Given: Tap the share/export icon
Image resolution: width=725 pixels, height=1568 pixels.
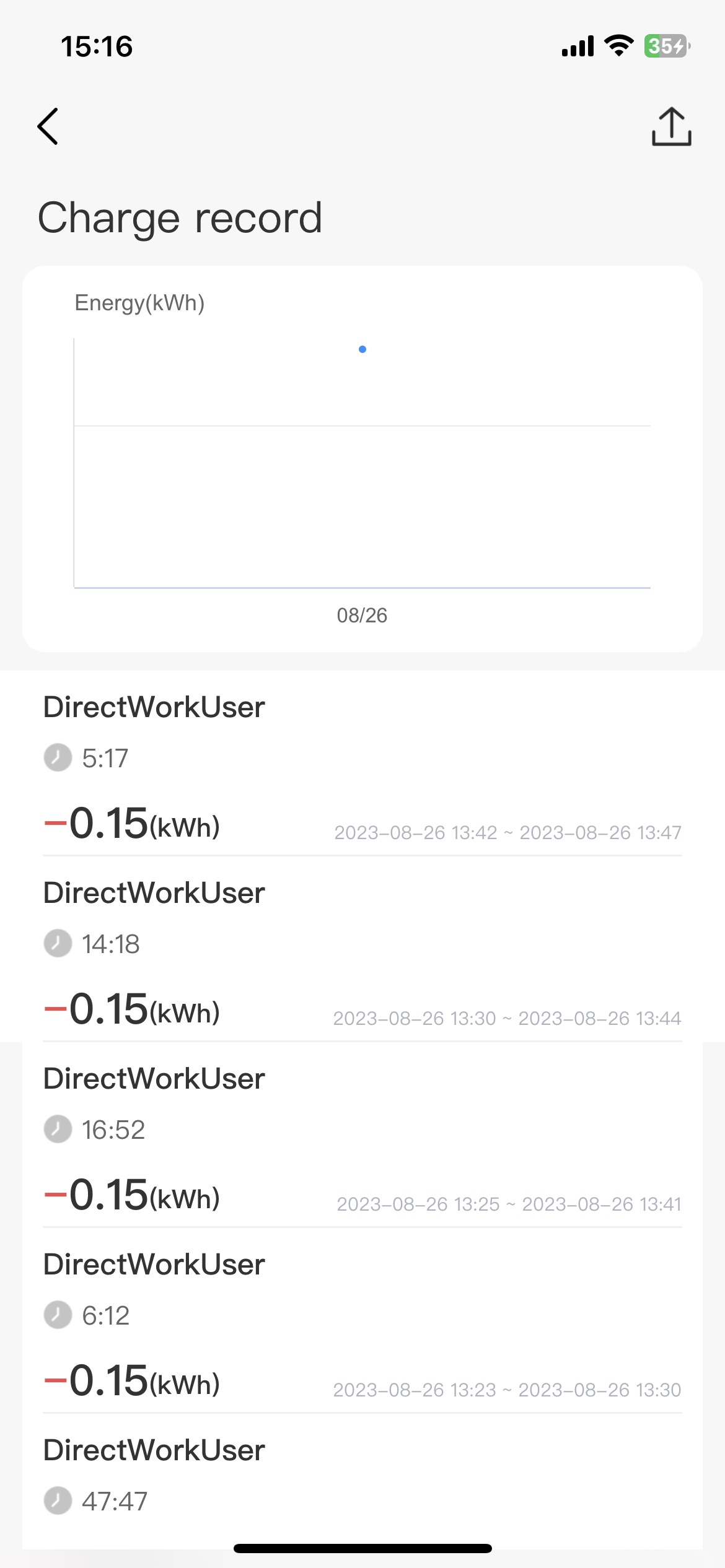Looking at the screenshot, I should pyautogui.click(x=671, y=127).
